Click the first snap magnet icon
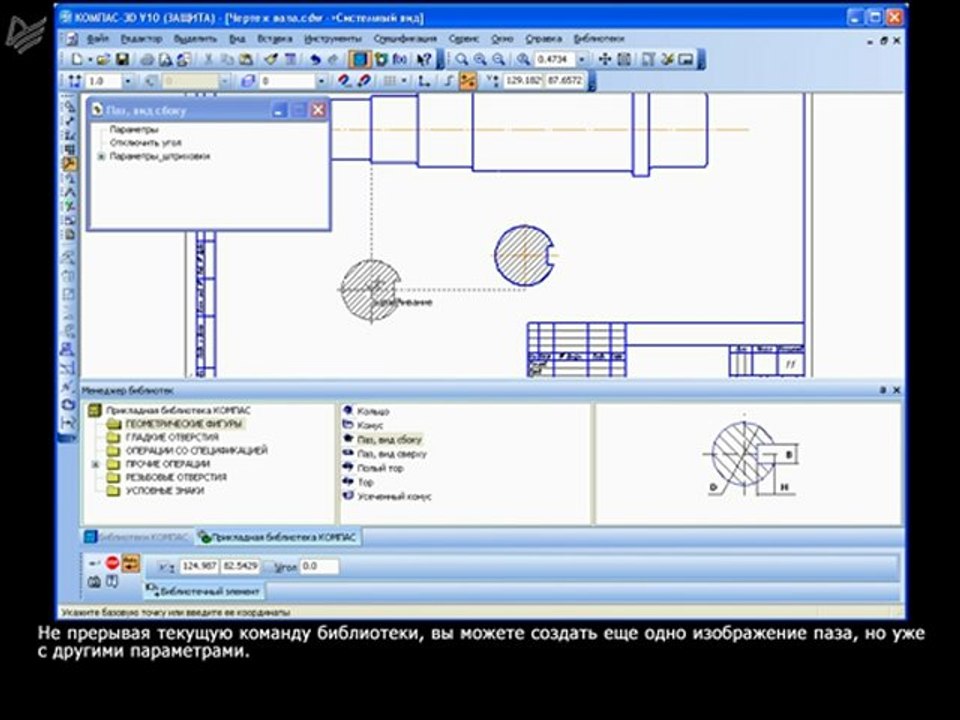 point(344,81)
